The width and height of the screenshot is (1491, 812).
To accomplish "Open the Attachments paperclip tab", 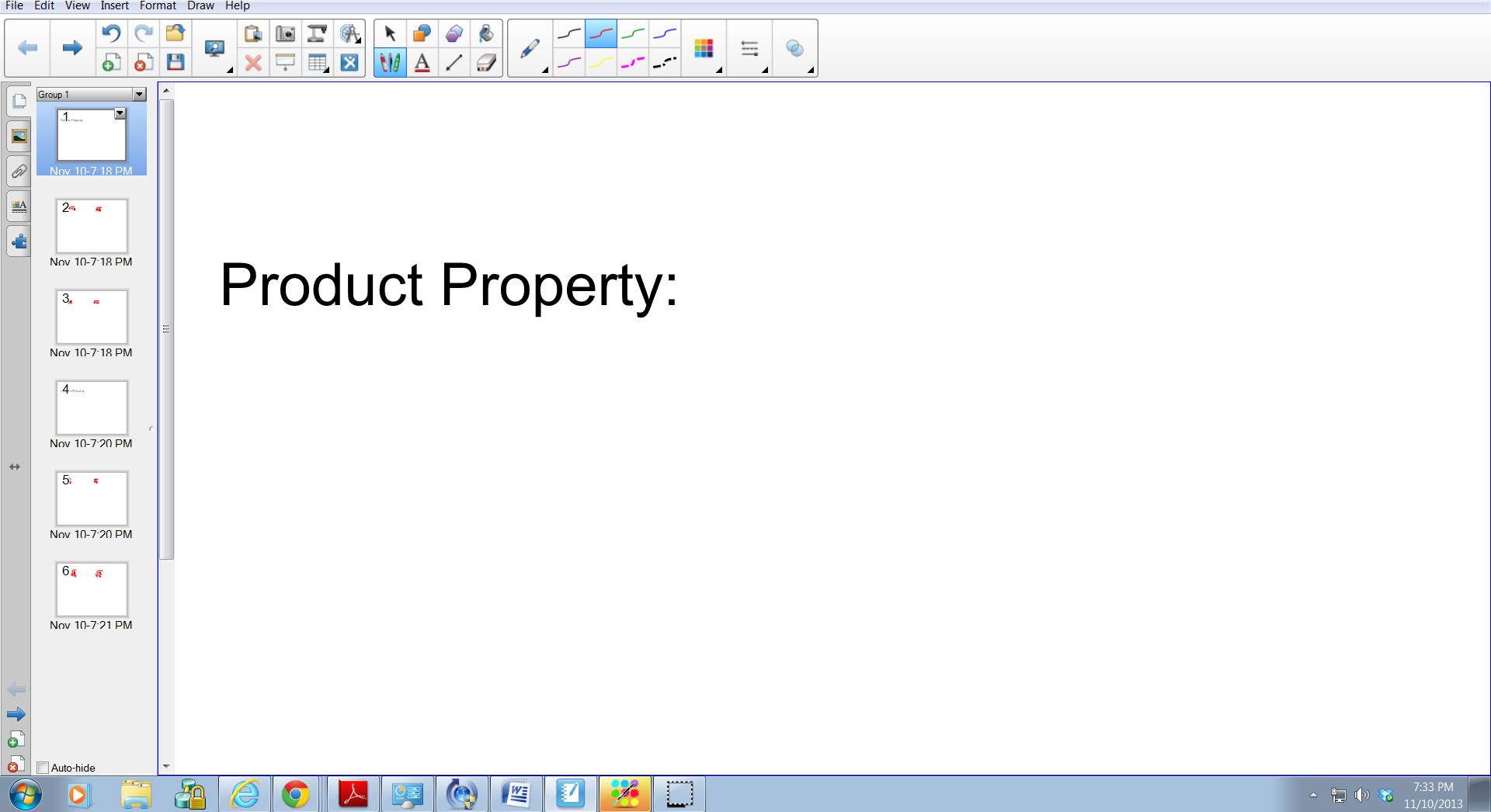I will 18,172.
